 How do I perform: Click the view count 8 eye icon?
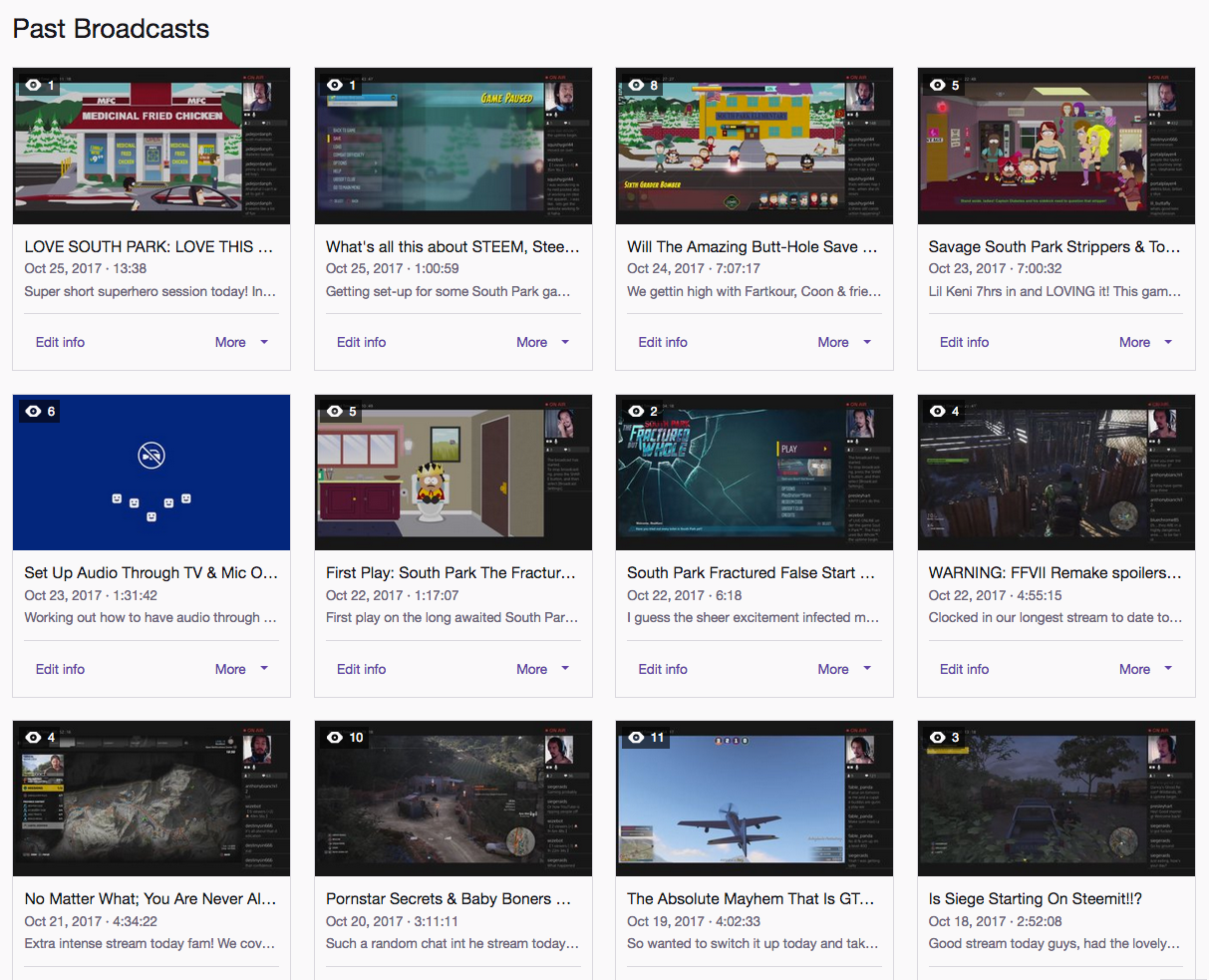coord(636,85)
